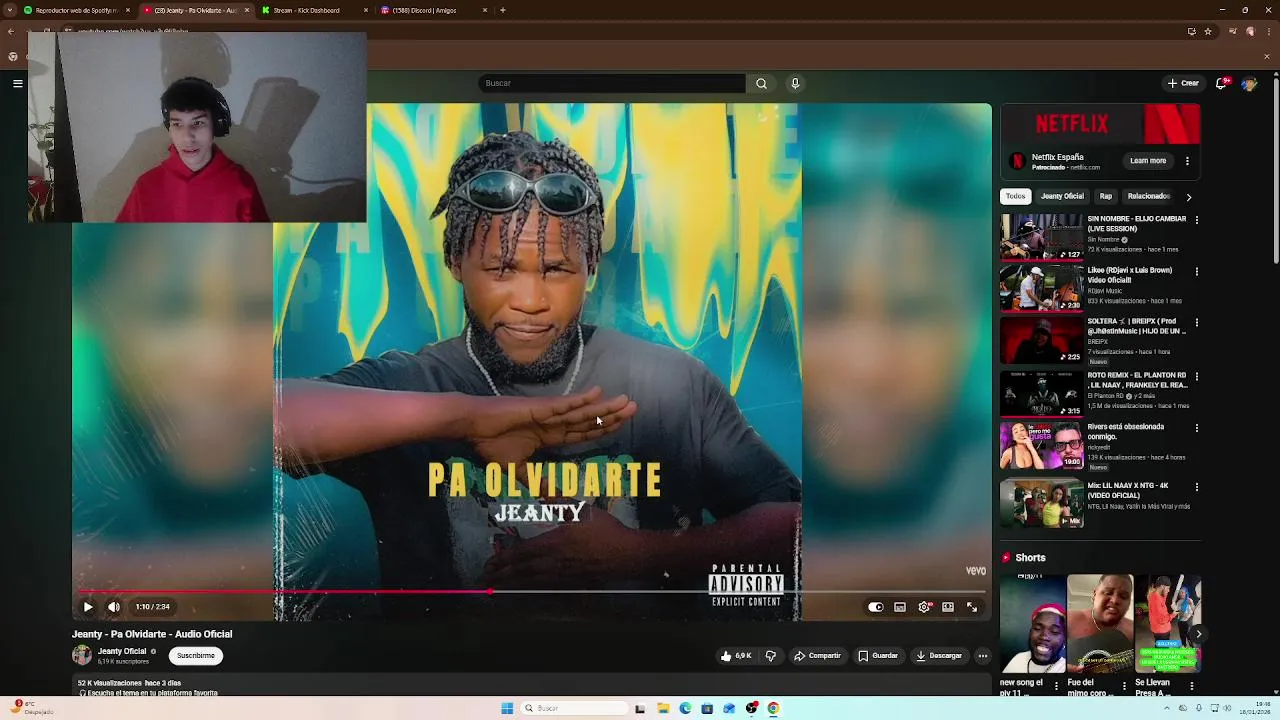Bookmark this page with star icon
Viewport: 1280px width, 720px height.
point(1208,31)
